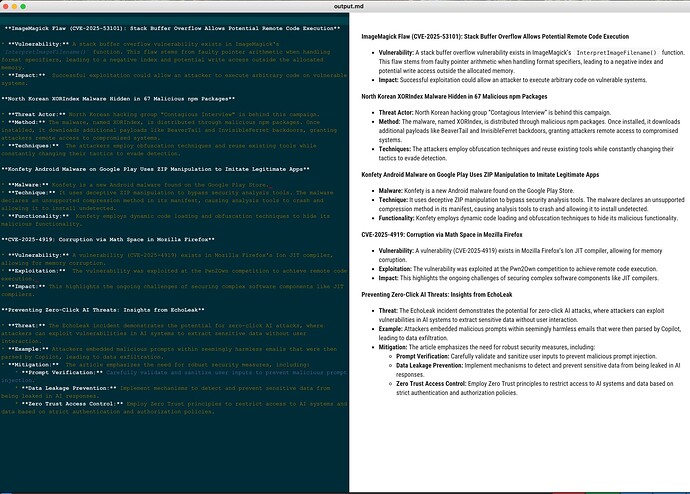Close the output.md window
The height and width of the screenshot is (494, 690).
(5, 6)
